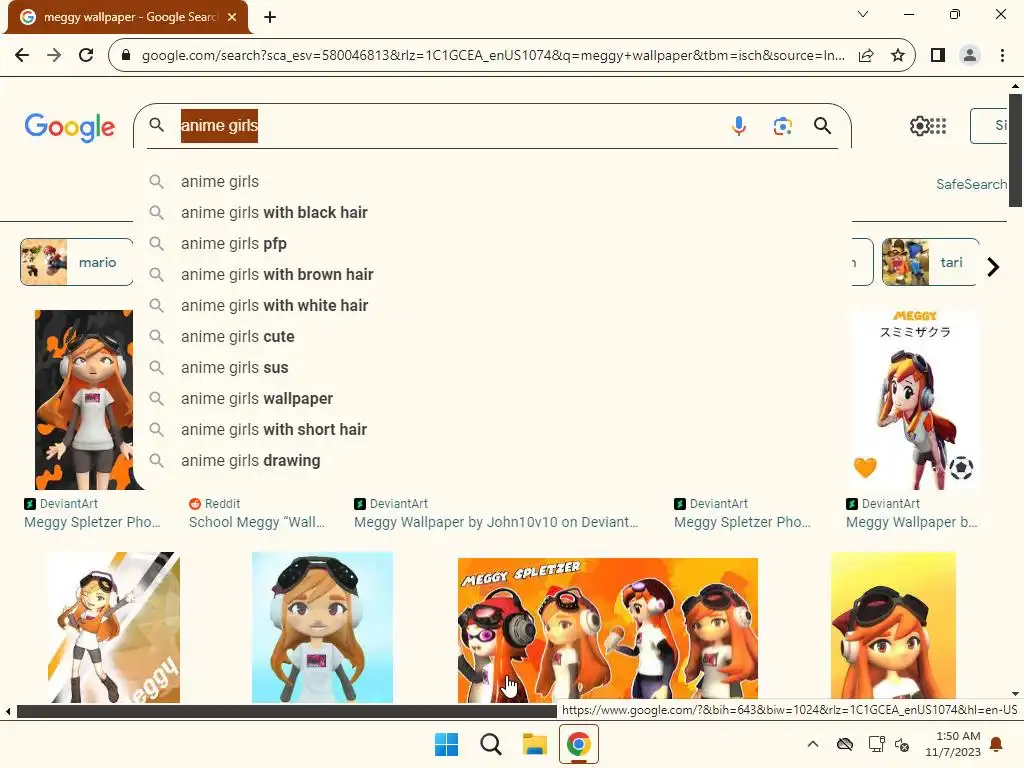Screen dimensions: 1024x768
Task: Open Google Lens image search
Action: coord(782,125)
